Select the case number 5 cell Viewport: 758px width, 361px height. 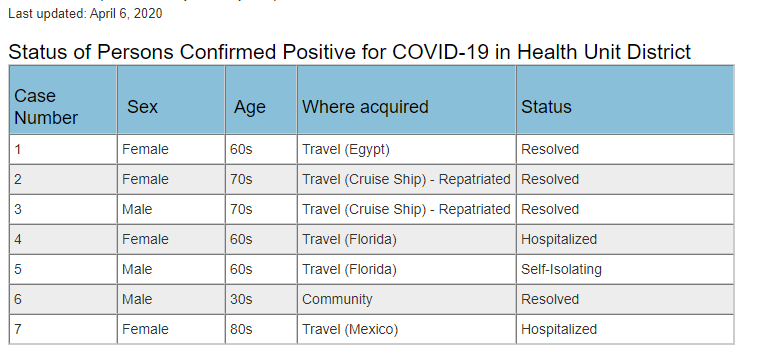63,269
